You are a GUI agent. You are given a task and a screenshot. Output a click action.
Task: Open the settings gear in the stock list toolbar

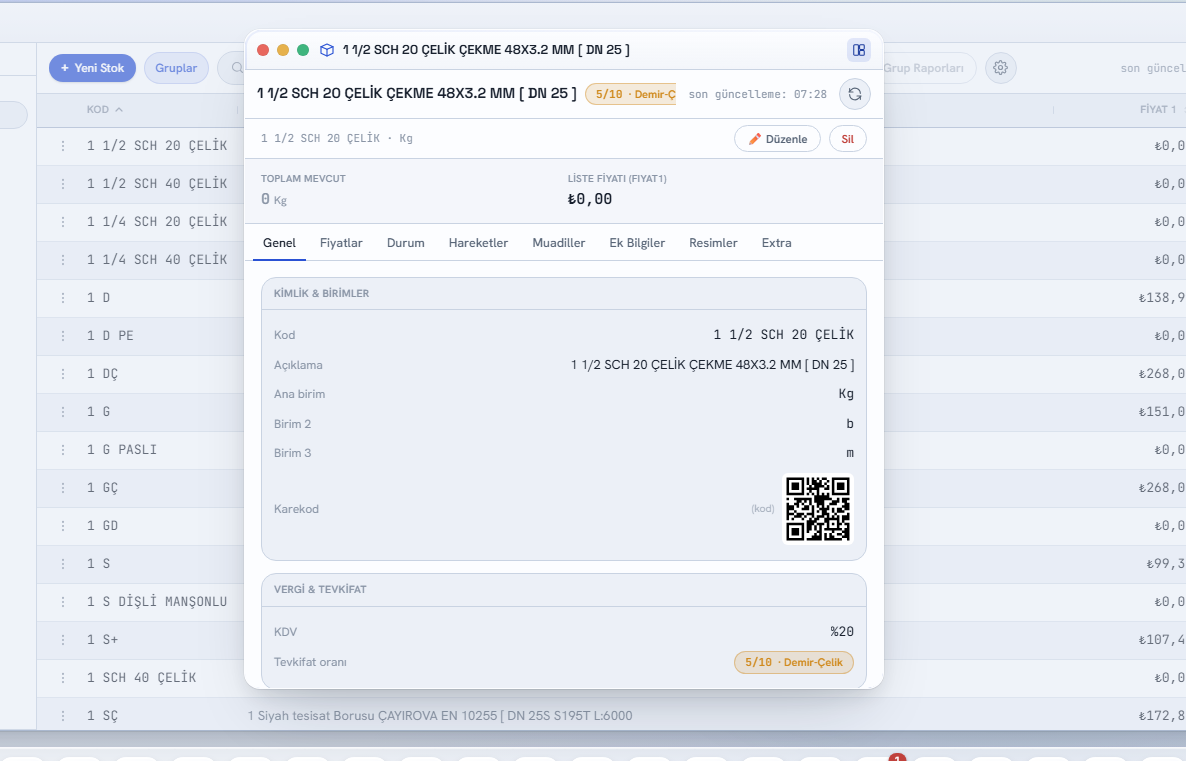tap(1000, 68)
